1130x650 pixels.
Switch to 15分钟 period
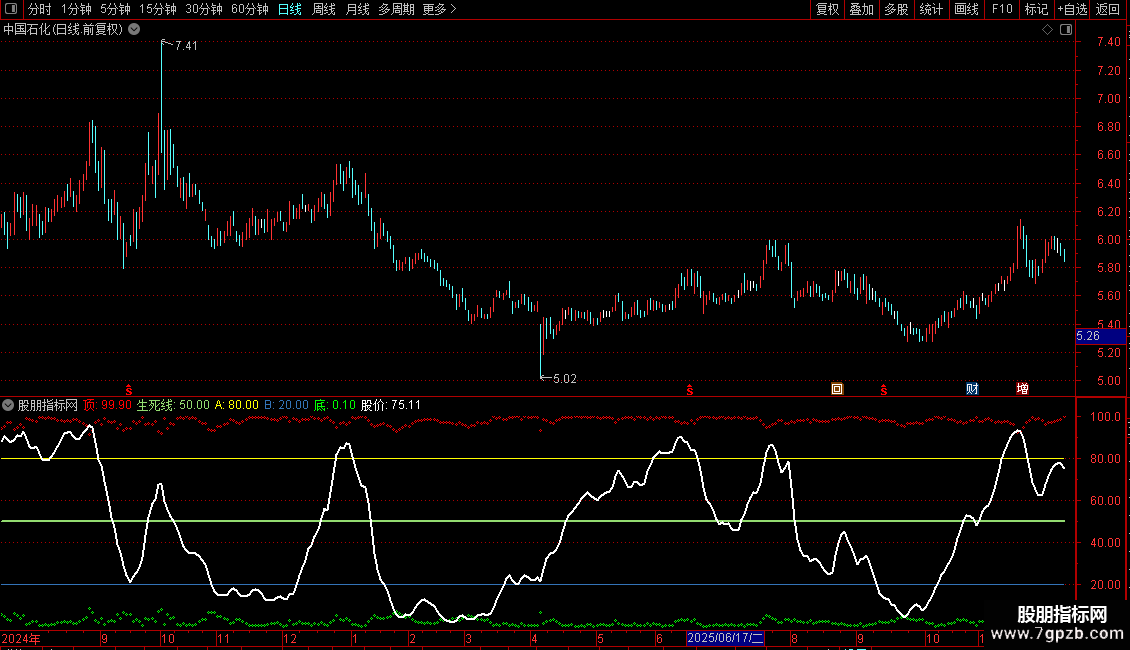point(157,9)
